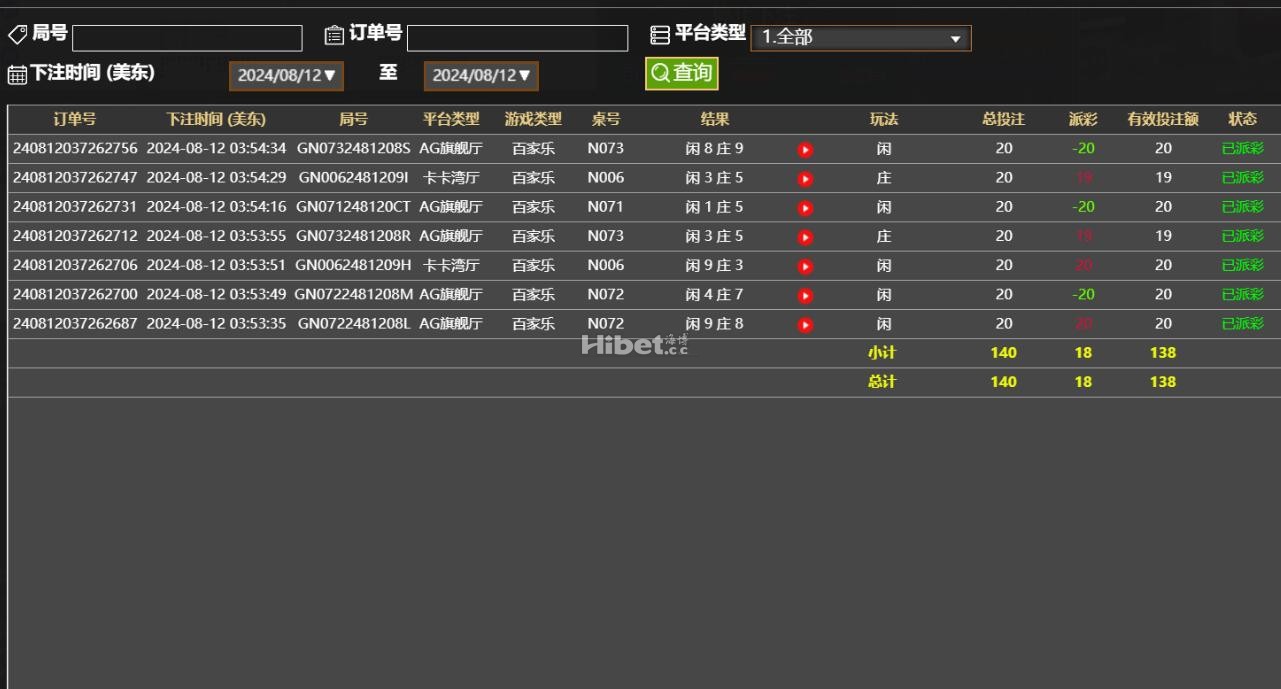
Task: Select order number 240812037262756
Action: (75, 148)
